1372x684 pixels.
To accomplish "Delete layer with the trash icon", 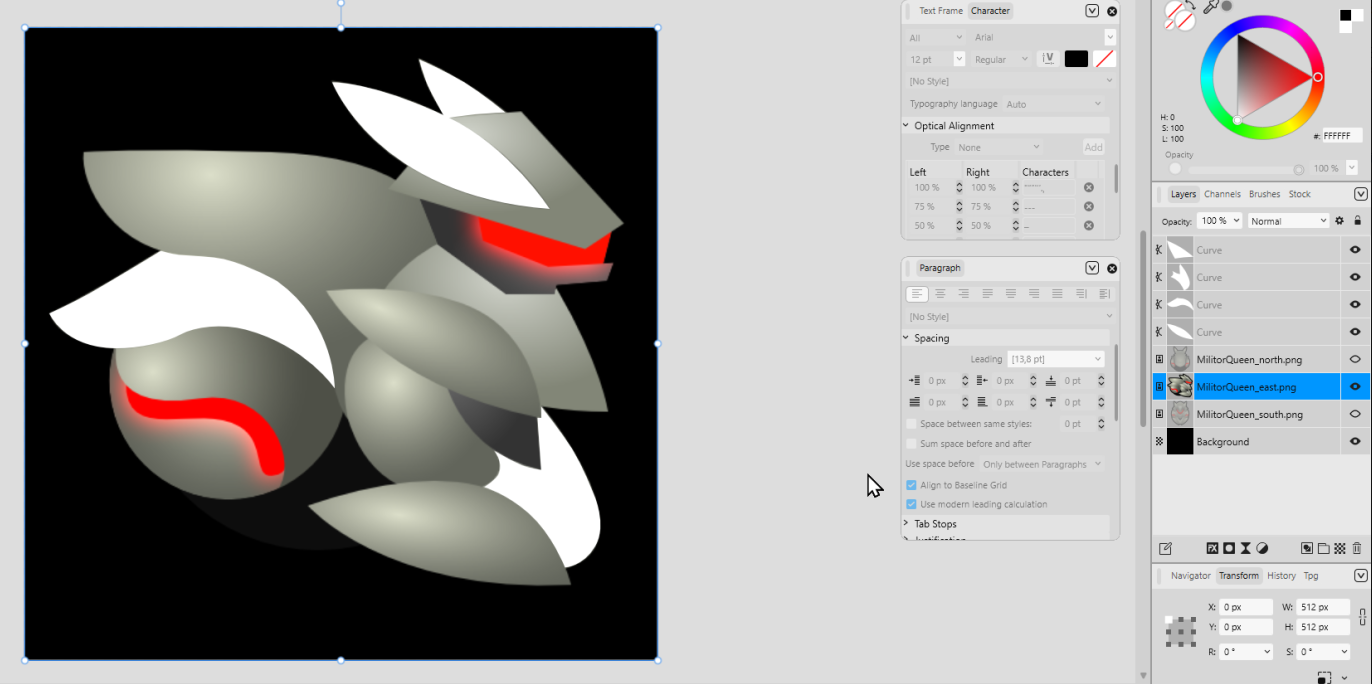I will (x=1357, y=548).
